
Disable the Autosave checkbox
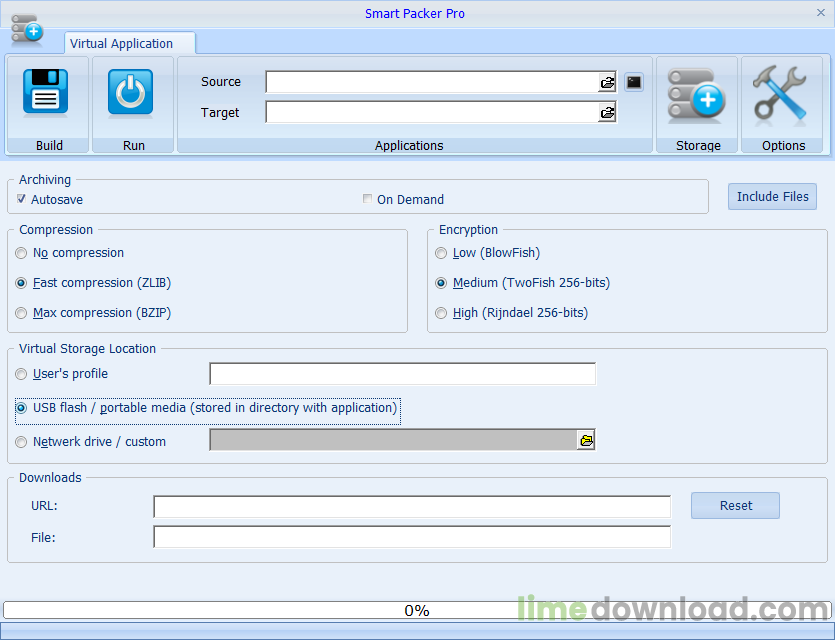click(x=21, y=198)
